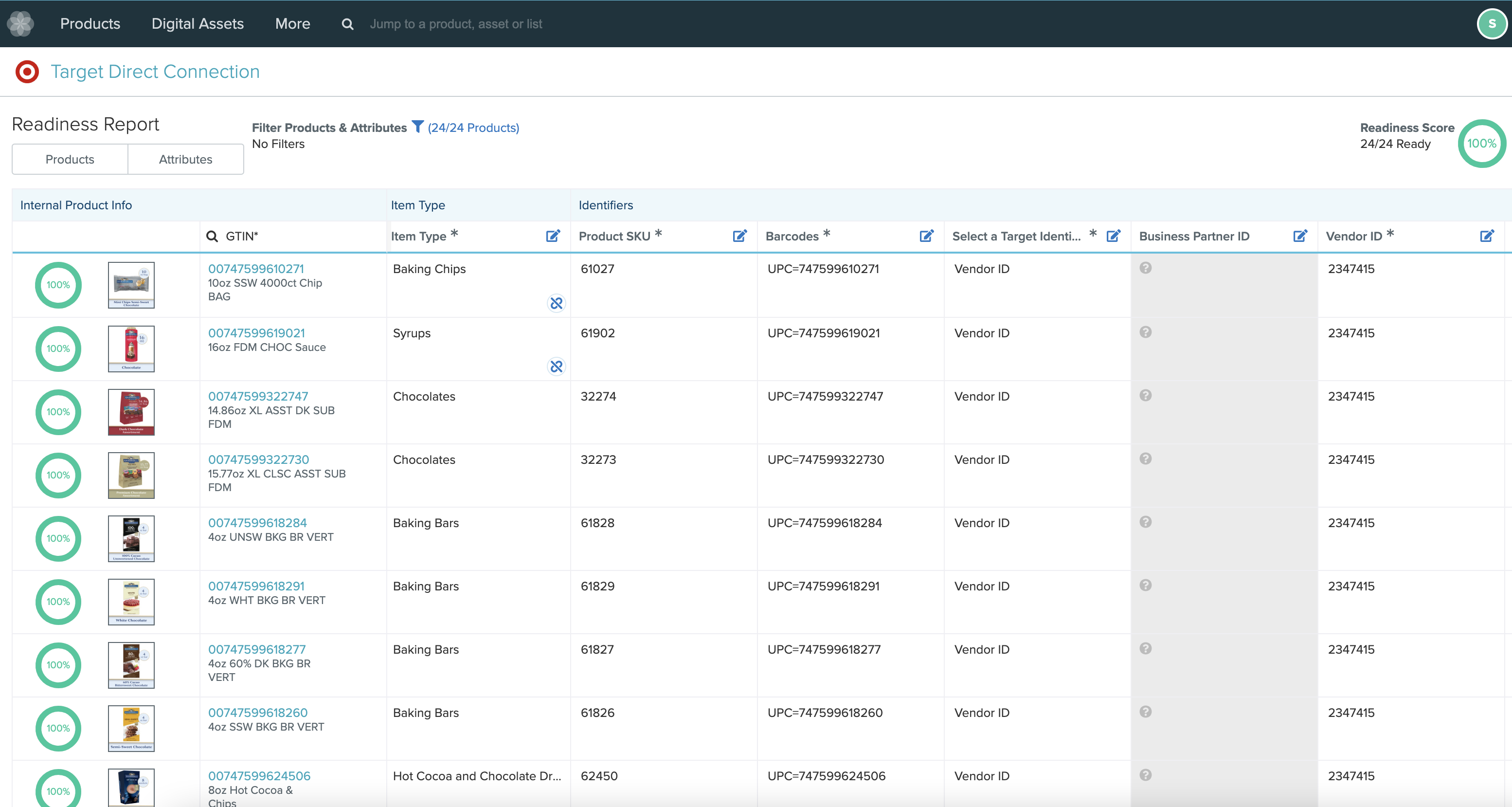Screen dimensions: 1512x807
Task: Click the help icon for SKU 61826 Business Partner ID
Action: [1145, 712]
